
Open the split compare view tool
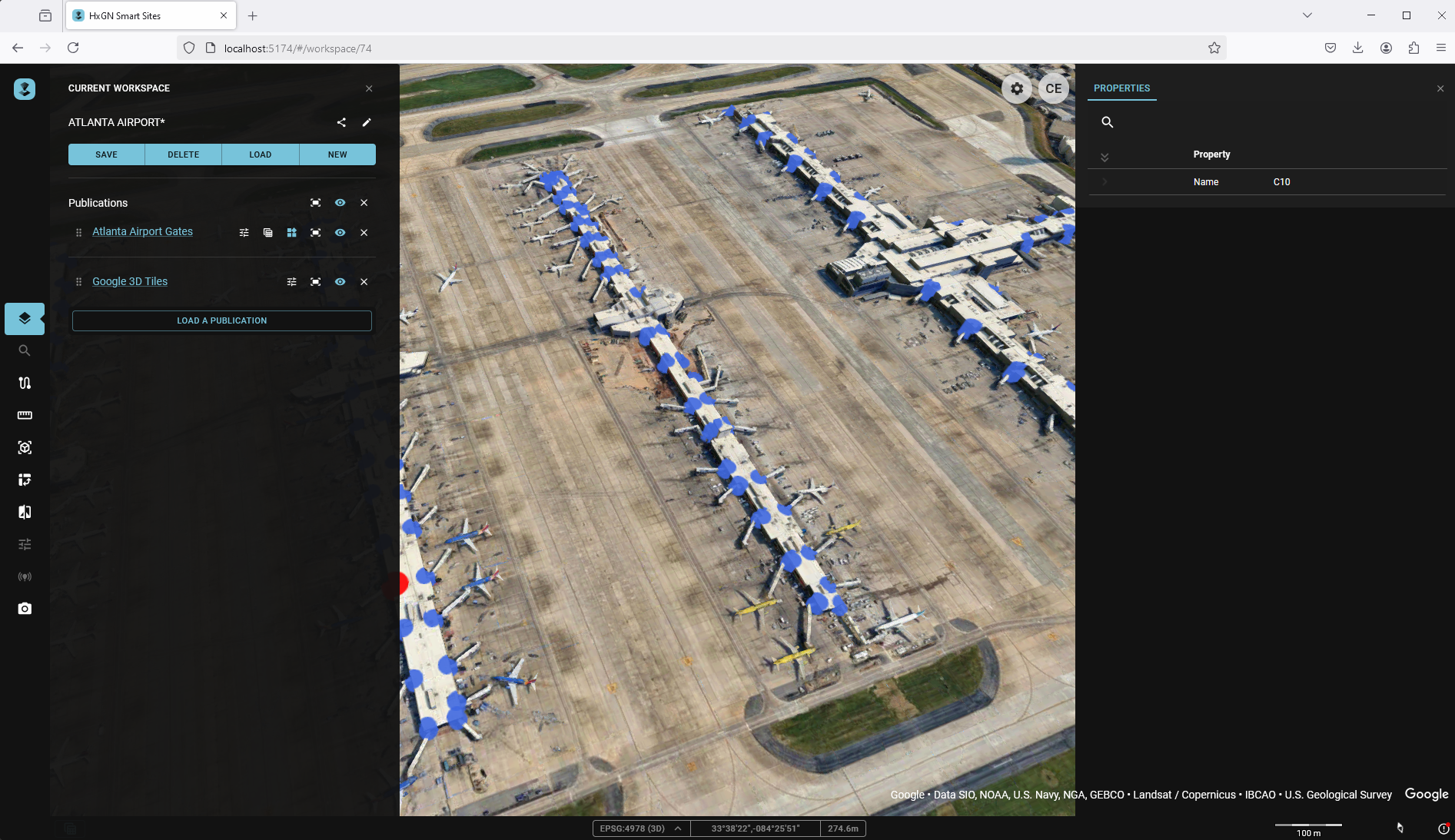pyautogui.click(x=25, y=512)
